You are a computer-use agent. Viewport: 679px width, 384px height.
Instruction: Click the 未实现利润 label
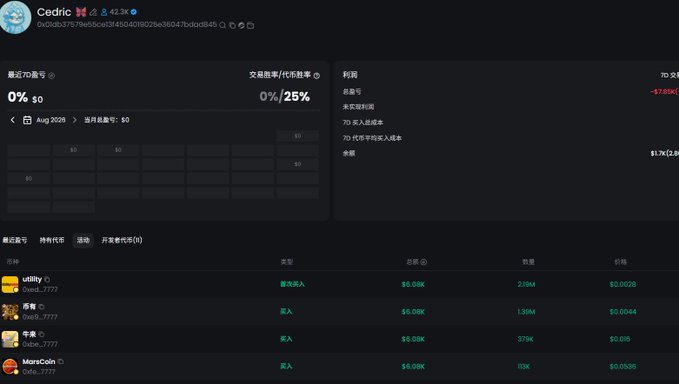(358, 107)
